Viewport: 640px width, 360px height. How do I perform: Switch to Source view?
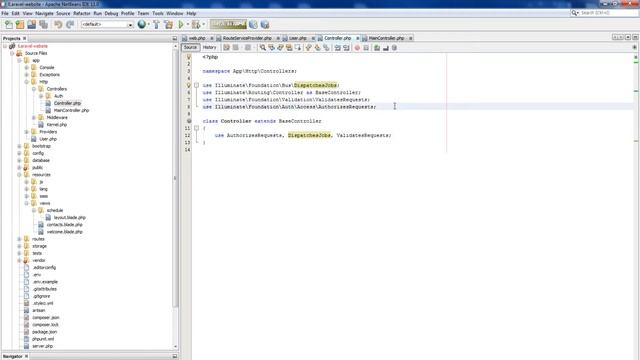pos(190,48)
